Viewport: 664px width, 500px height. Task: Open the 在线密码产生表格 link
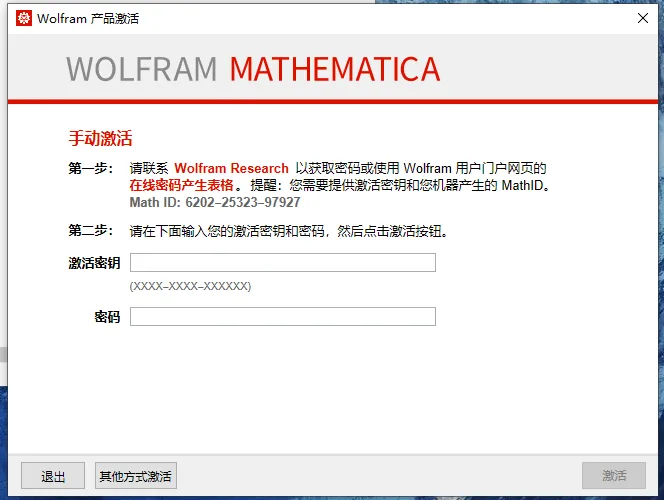(181, 185)
